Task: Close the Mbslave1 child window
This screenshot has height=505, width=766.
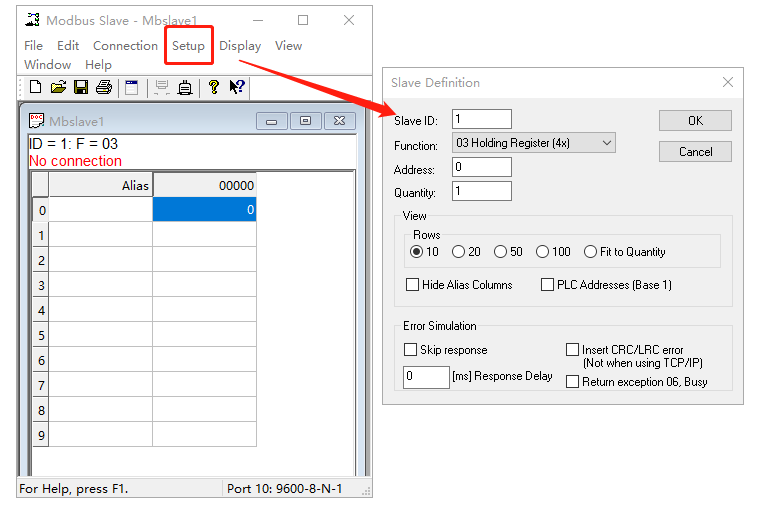Action: 340,121
